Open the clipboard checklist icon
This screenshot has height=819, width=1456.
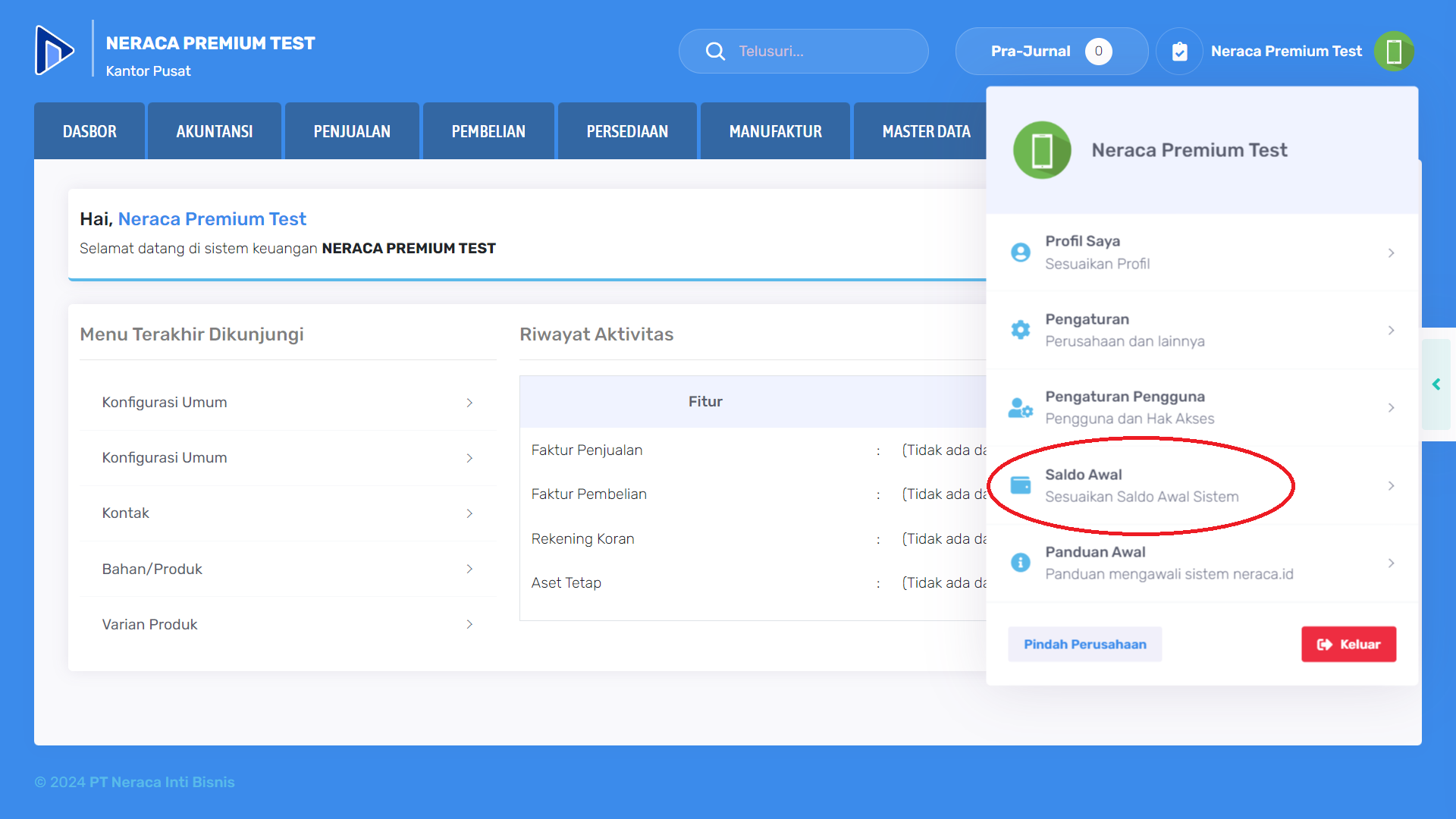[x=1179, y=51]
